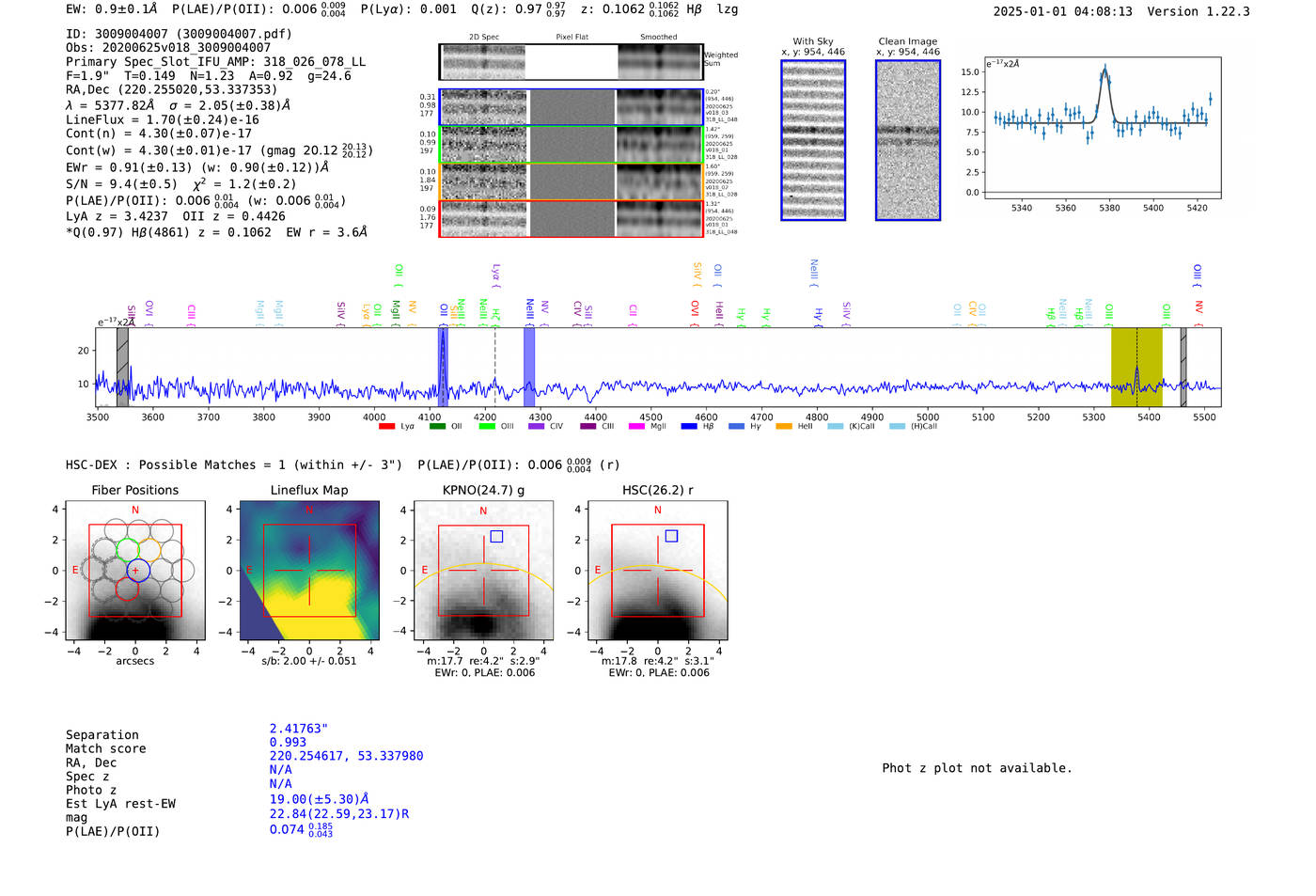Viewport: 1316px width, 896px height.
Task: Click the blue square marker in HSC image
Action: pos(671,536)
